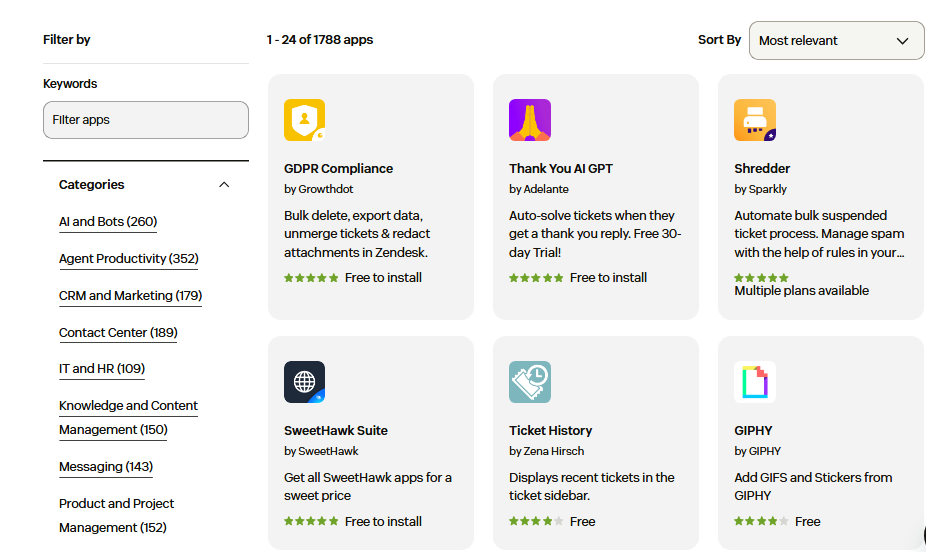Click 'Automate bulk suspended' description
This screenshot has height=552, width=926.
tap(819, 234)
